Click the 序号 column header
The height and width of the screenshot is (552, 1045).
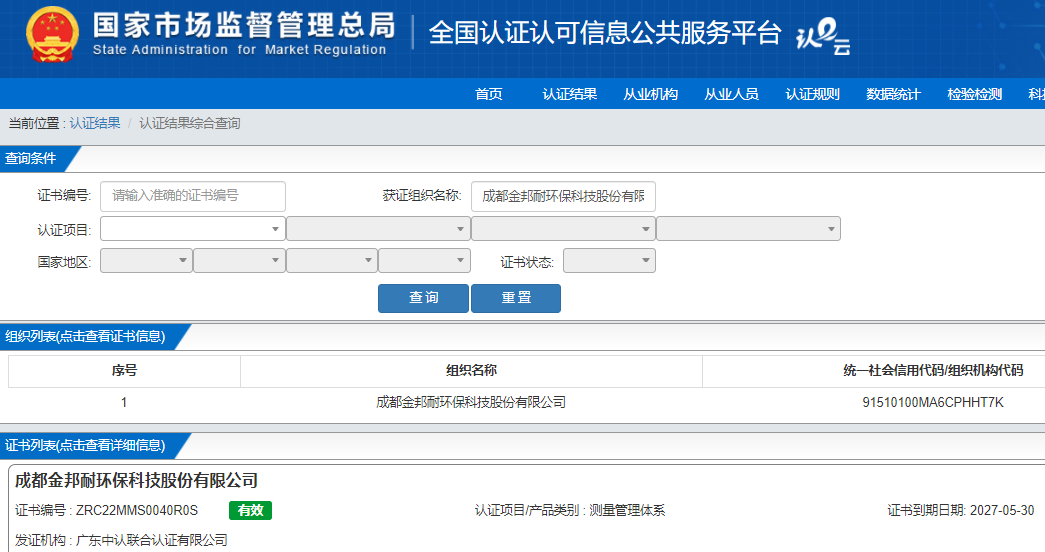tap(124, 371)
